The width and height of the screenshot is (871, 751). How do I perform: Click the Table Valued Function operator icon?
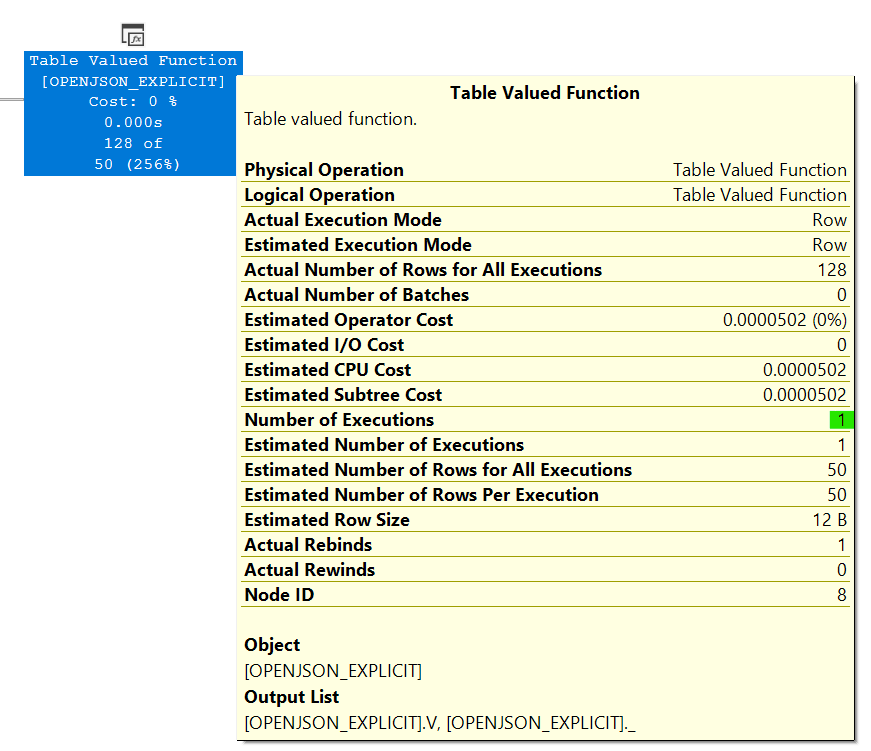(x=133, y=34)
